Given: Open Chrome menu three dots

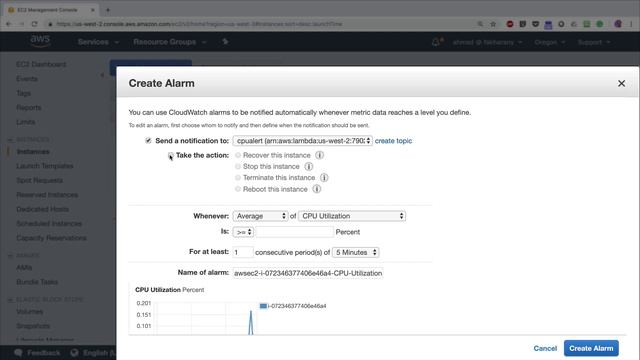Looking at the screenshot, I should [631, 24].
